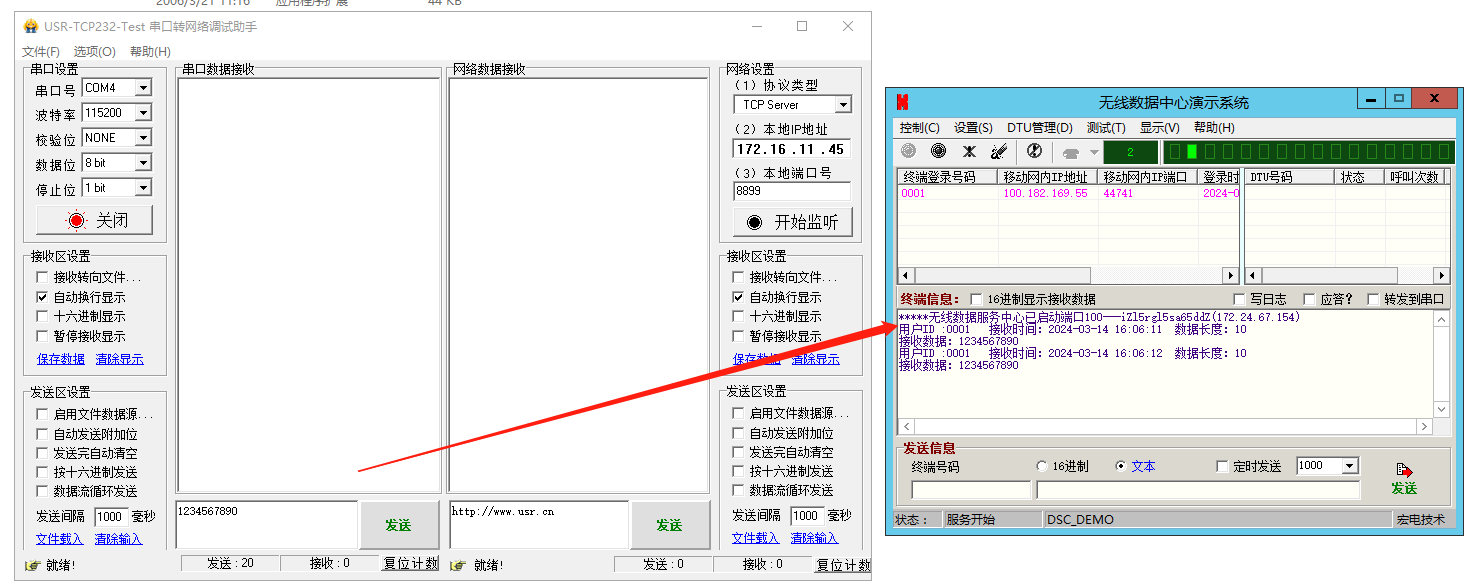
Task: Toggle 自动换行显示 in serial receive settings
Action: [x=42, y=297]
